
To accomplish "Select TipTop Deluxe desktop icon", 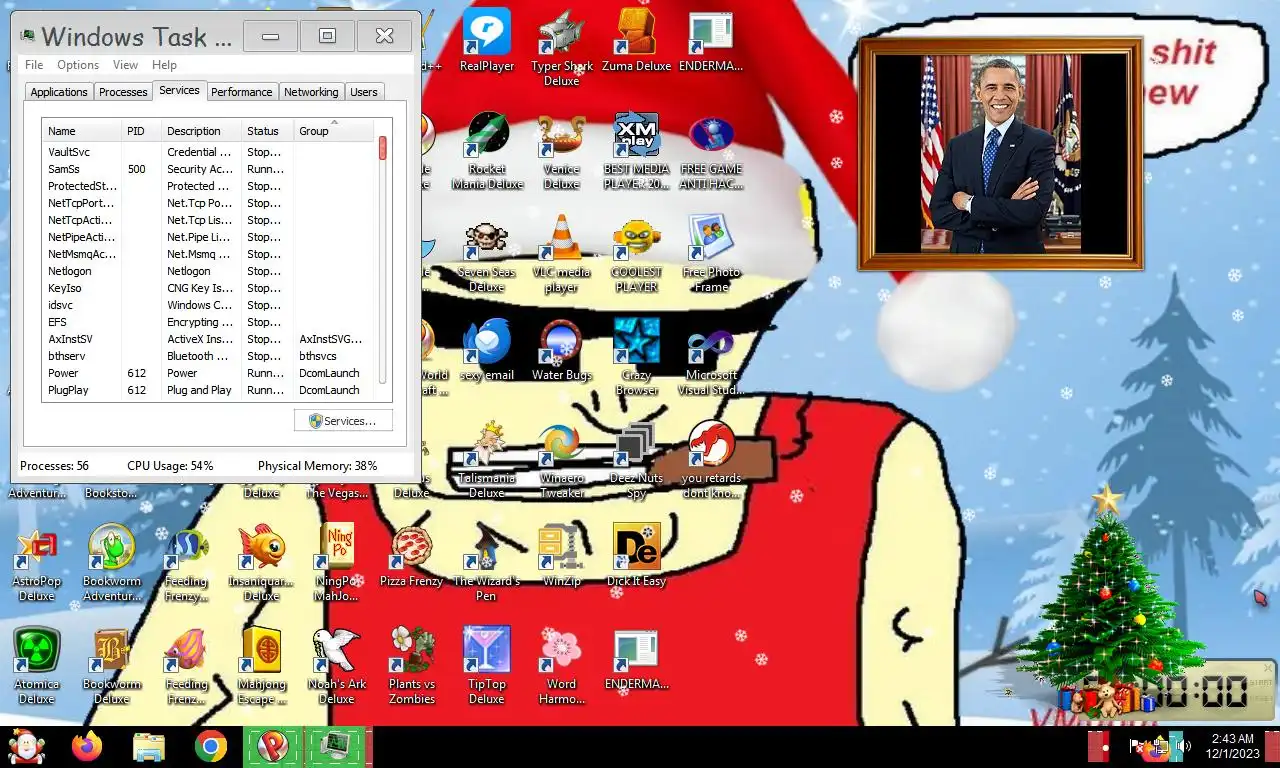I will [487, 665].
